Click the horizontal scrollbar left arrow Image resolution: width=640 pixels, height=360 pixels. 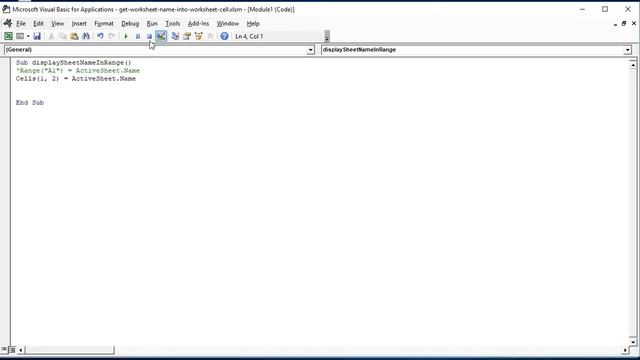click(x=20, y=350)
